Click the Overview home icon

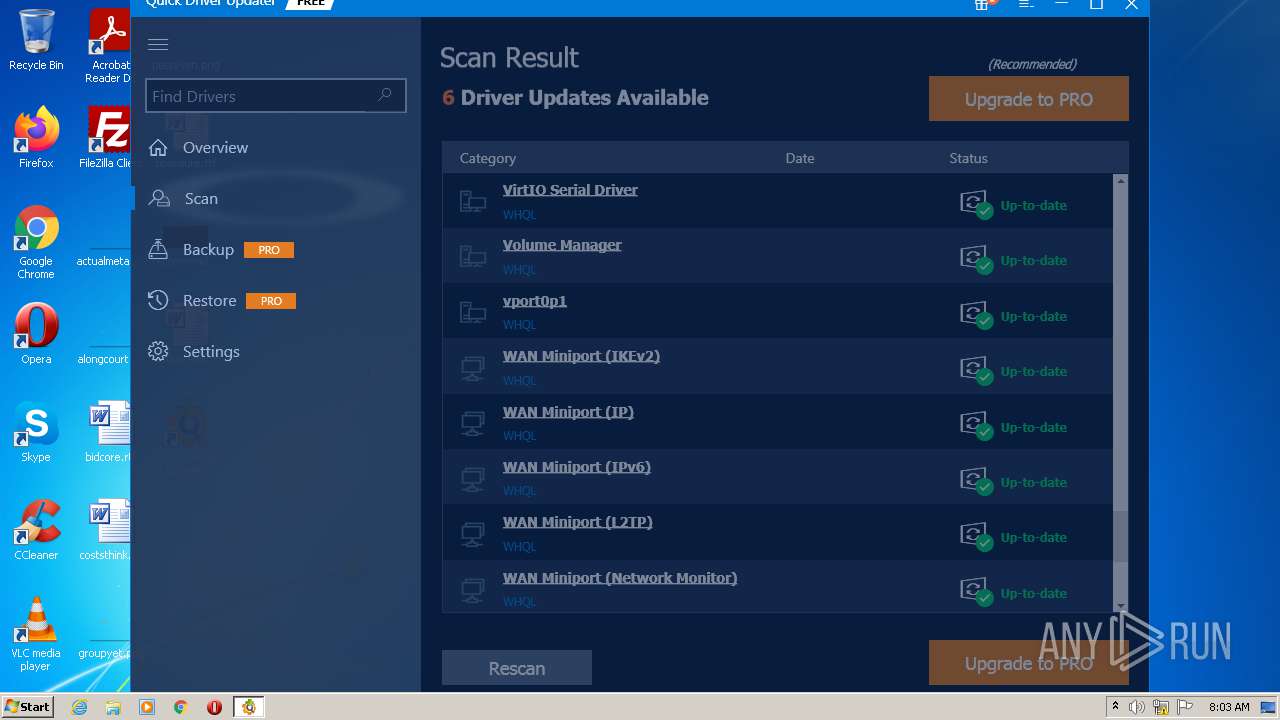click(158, 148)
